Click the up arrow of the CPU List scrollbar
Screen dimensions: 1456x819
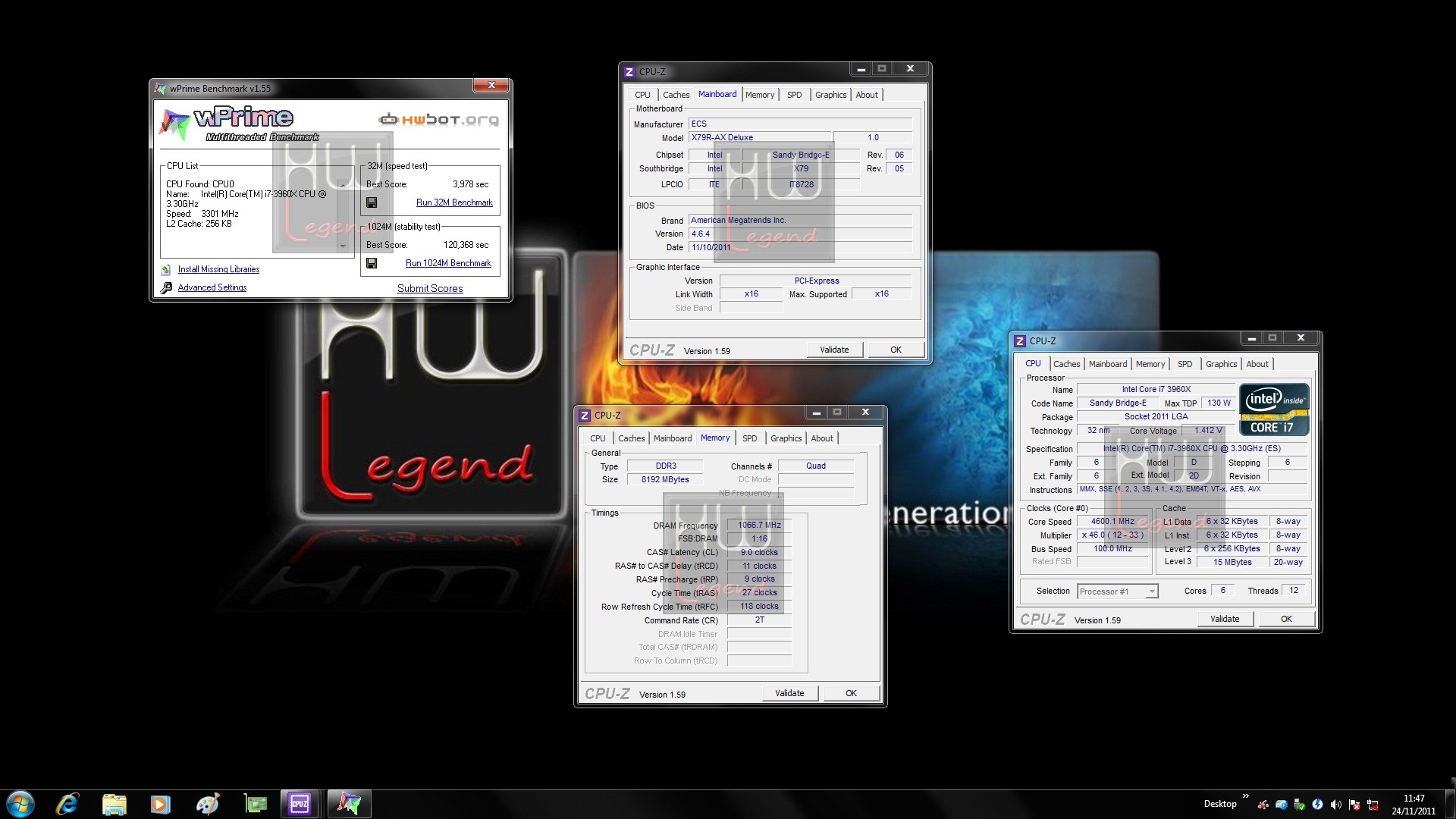click(x=343, y=184)
